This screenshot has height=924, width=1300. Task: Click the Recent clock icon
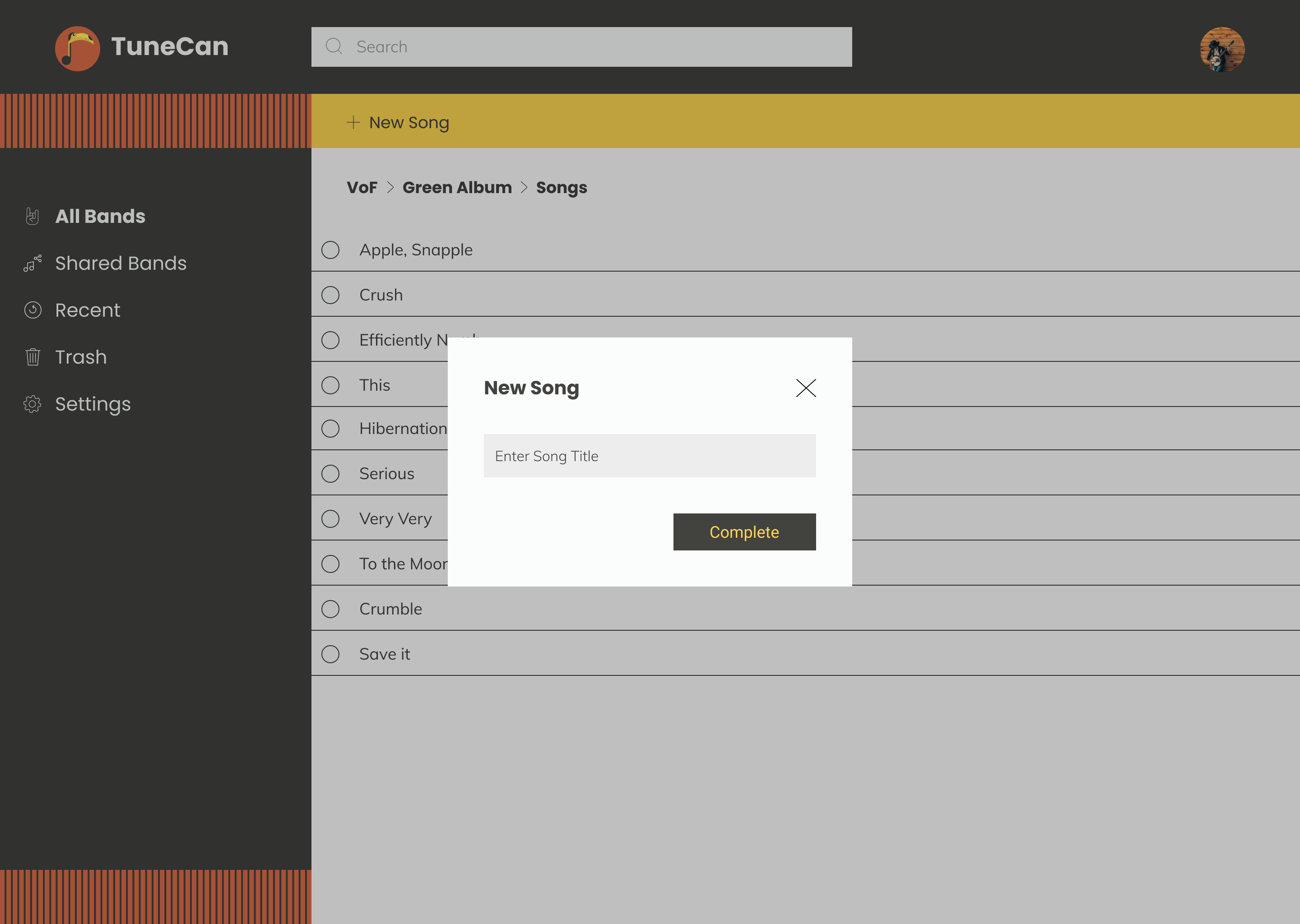click(x=32, y=310)
